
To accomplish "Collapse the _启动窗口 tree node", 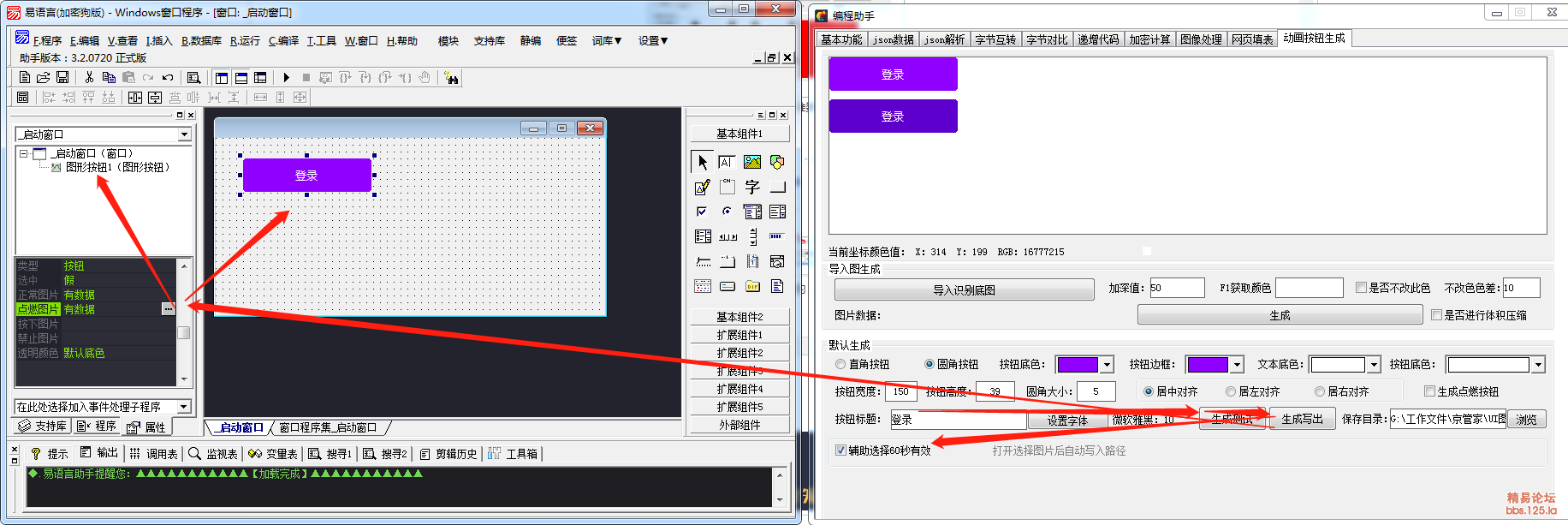I will point(24,154).
